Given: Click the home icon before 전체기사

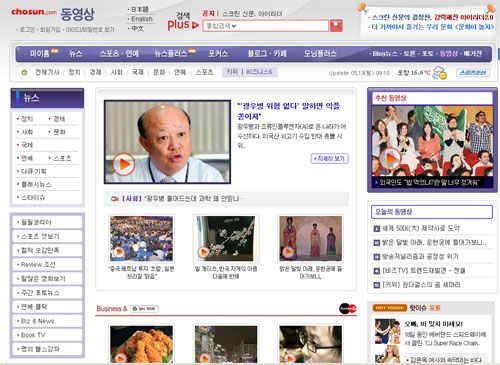Looking at the screenshot, I should 24,72.
